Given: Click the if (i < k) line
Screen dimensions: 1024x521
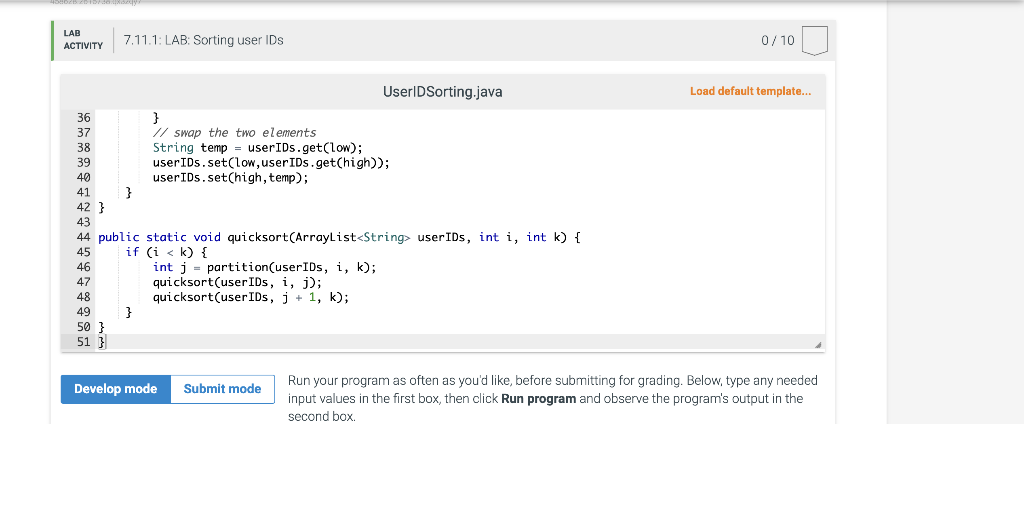Looking at the screenshot, I should pyautogui.click(x=167, y=252).
